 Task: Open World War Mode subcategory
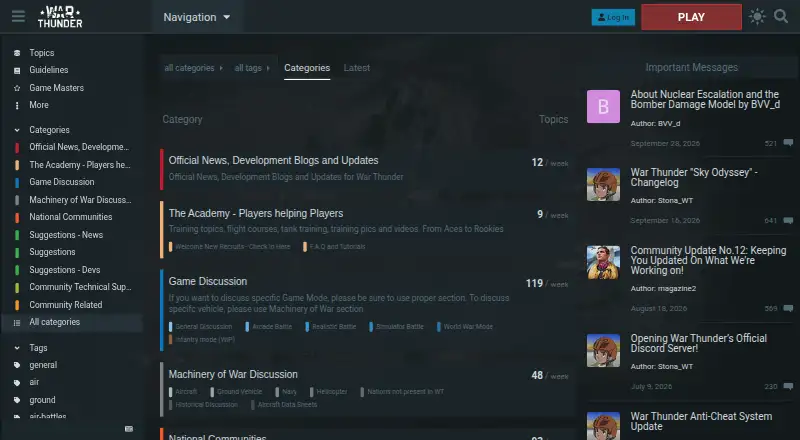pyautogui.click(x=468, y=327)
